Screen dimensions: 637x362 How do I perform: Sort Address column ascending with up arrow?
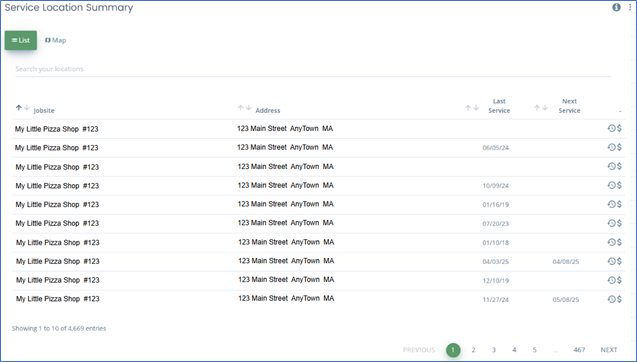(240, 108)
